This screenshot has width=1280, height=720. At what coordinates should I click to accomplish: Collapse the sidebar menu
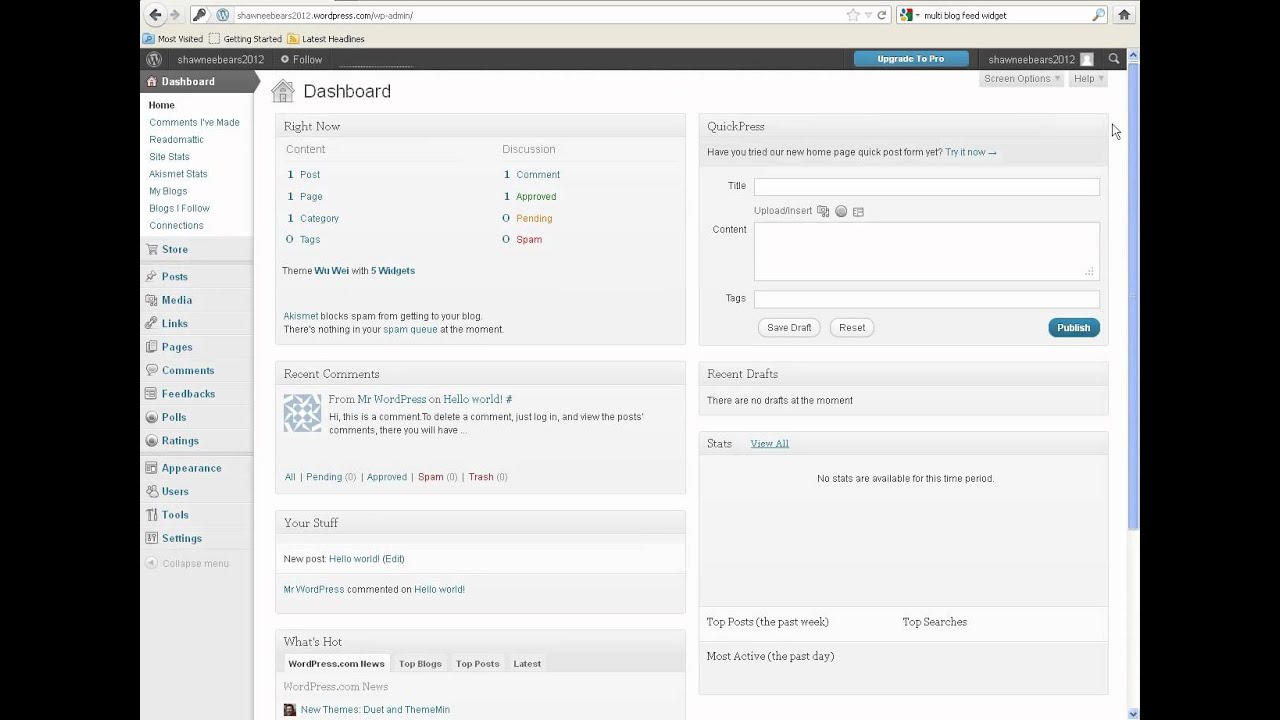coord(188,564)
